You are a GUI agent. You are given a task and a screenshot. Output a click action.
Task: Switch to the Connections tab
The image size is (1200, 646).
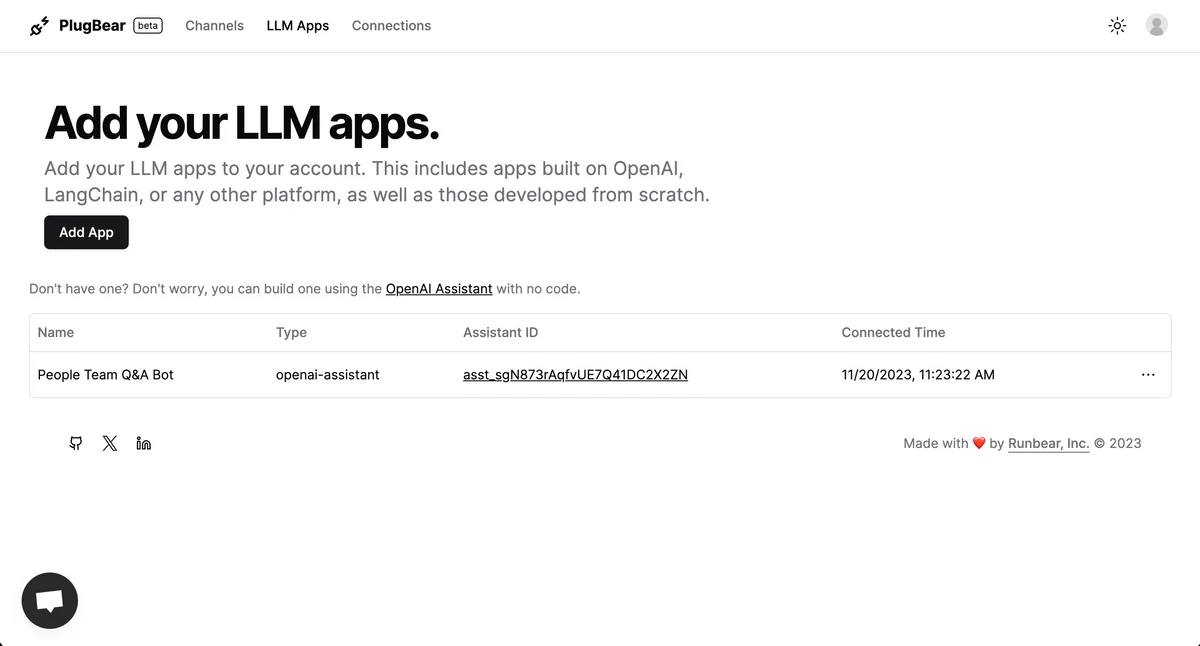click(391, 26)
